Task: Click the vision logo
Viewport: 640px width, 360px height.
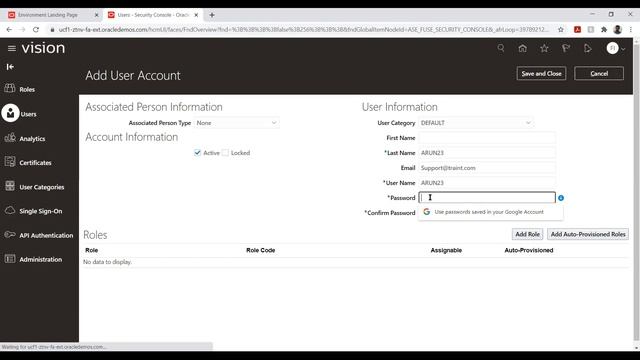Action: (43, 48)
